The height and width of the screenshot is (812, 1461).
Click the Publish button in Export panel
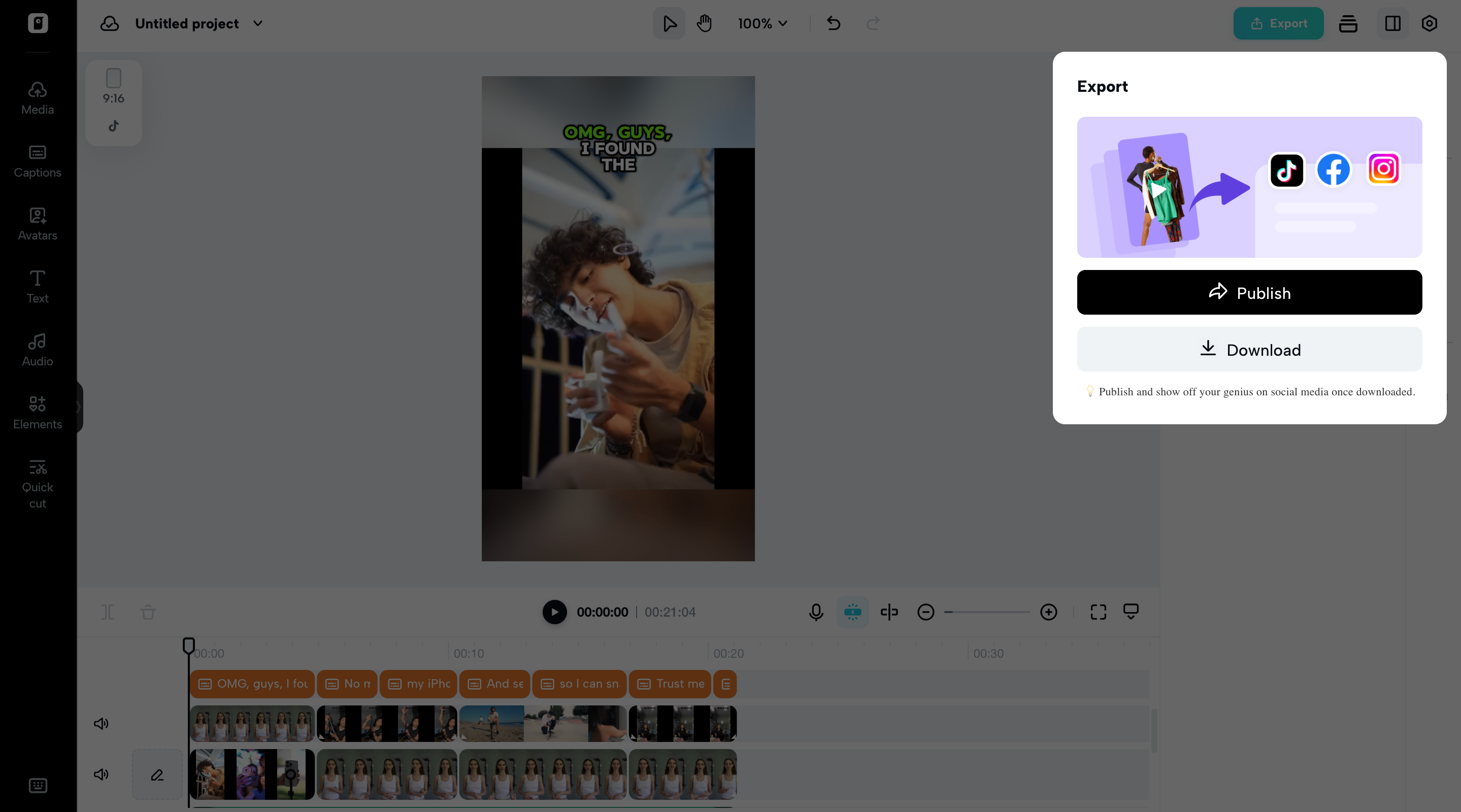tap(1249, 293)
